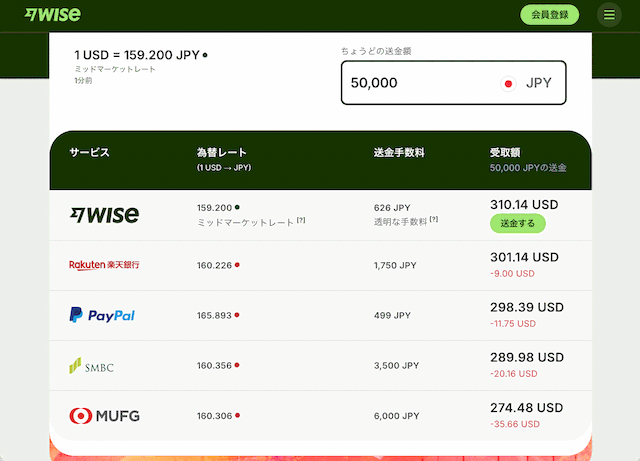Click the red dot beside PayPal rate 165.893
The image size is (640, 461).
237,315
